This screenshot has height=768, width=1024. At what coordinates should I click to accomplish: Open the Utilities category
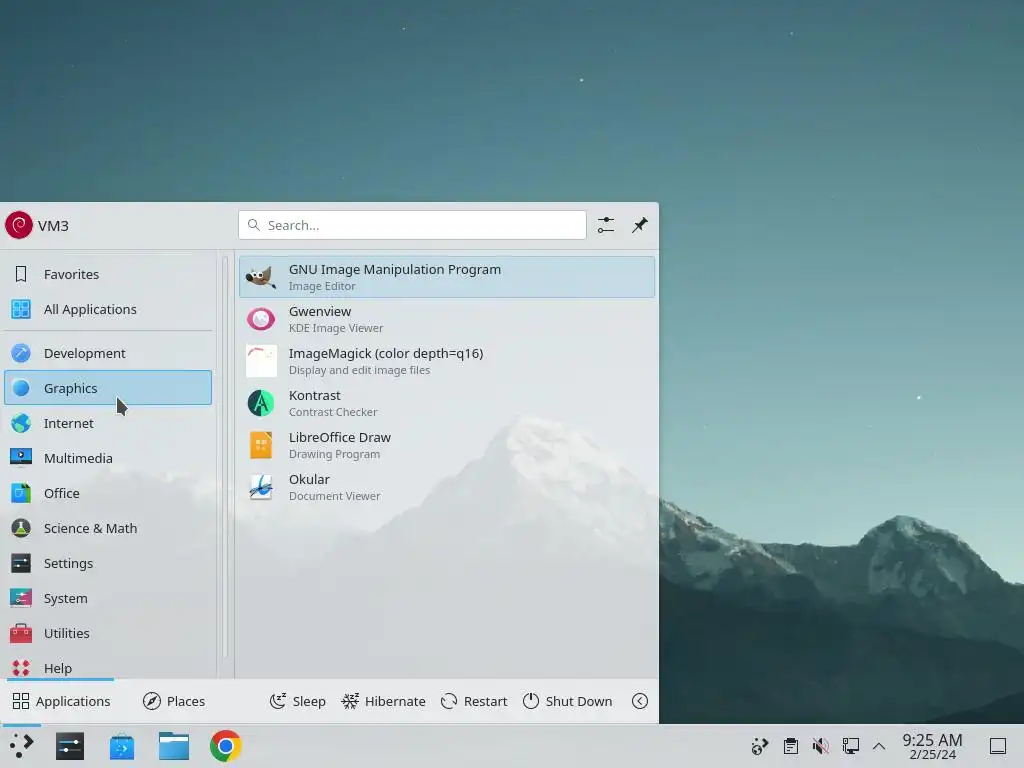(x=108, y=633)
